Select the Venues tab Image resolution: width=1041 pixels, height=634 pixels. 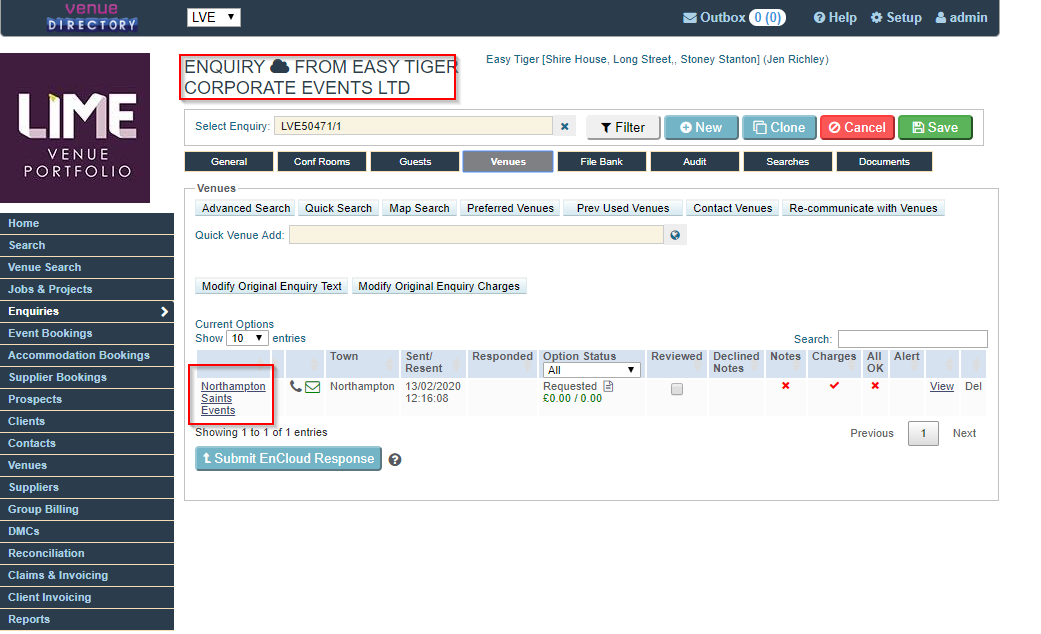tap(508, 161)
